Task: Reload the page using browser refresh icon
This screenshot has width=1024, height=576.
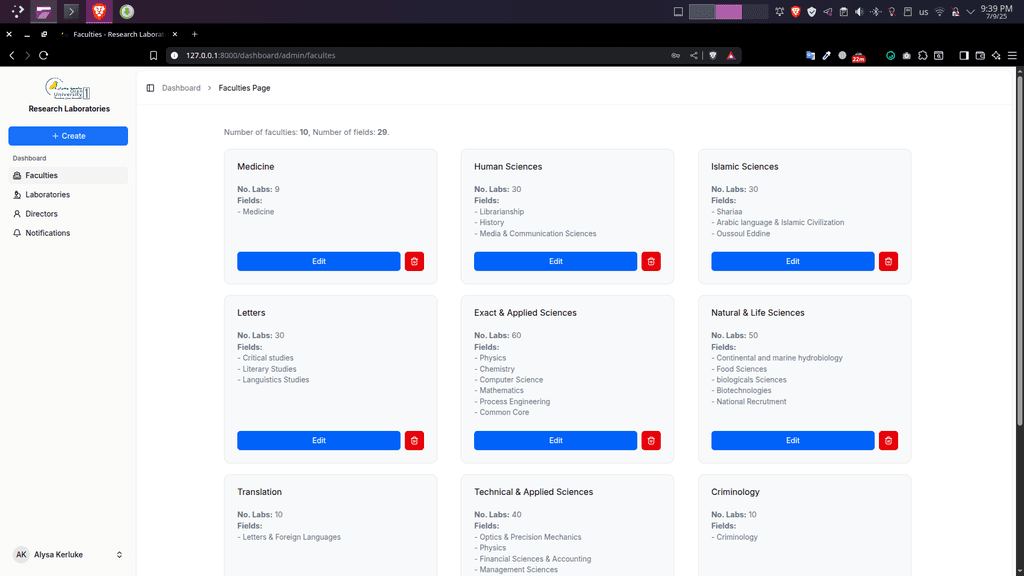Action: [x=43, y=55]
